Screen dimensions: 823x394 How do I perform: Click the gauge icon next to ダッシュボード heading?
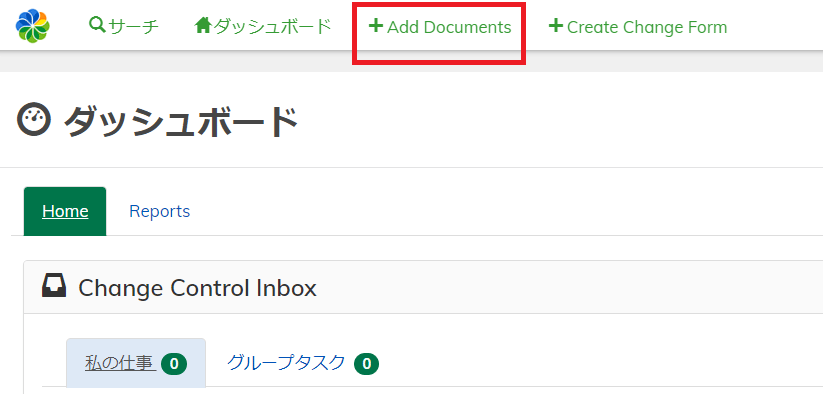tap(34, 120)
